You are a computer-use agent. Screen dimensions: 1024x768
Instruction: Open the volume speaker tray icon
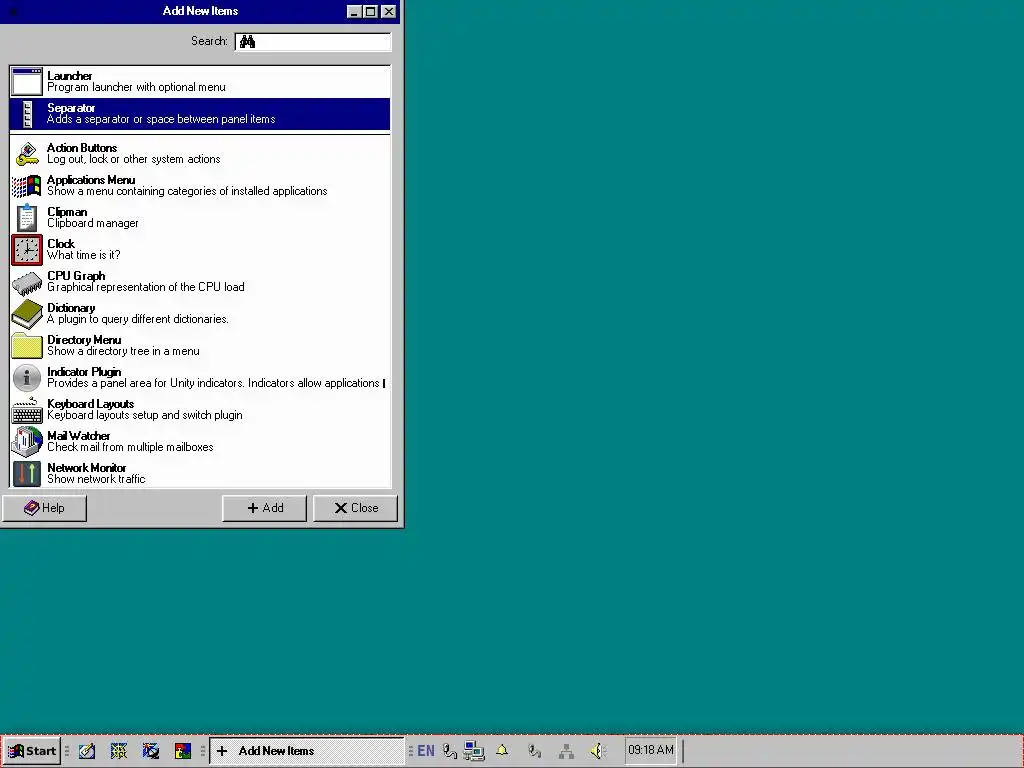tap(598, 751)
